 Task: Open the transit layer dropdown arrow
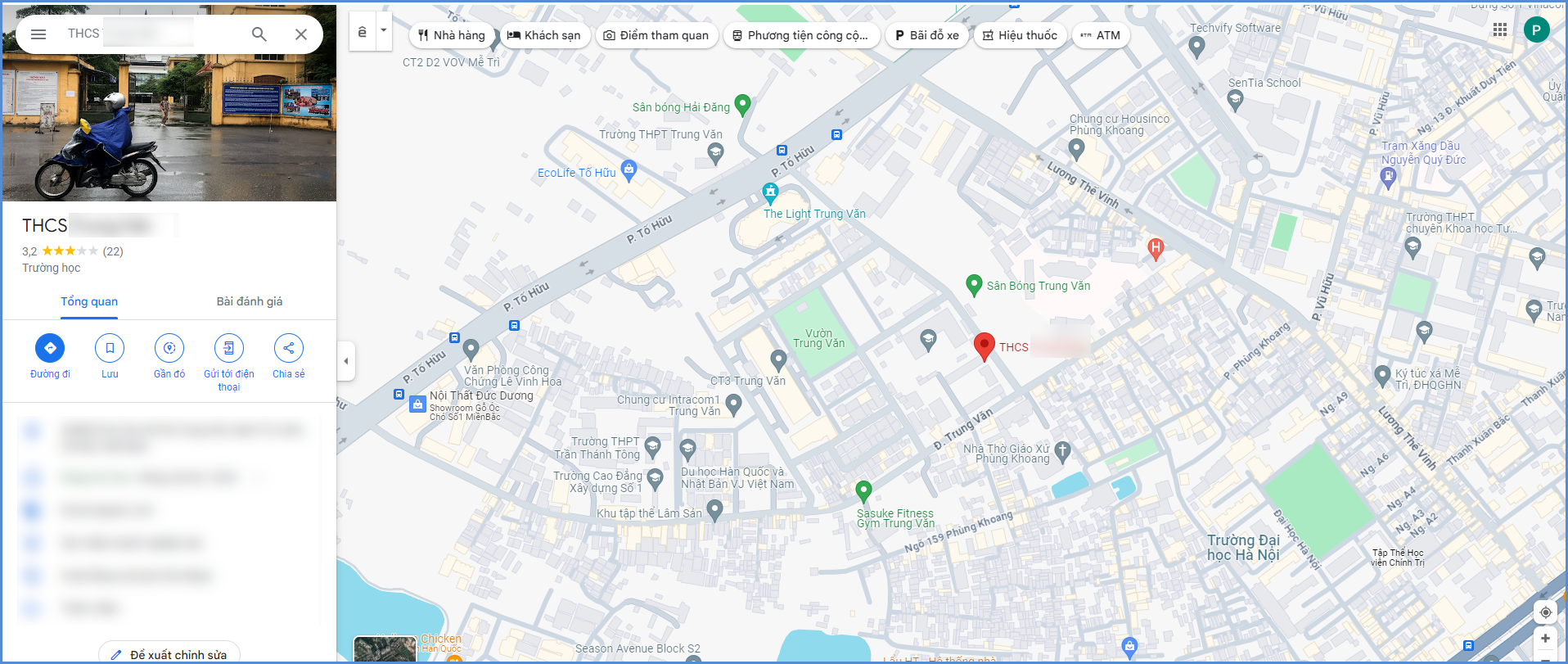click(x=384, y=31)
